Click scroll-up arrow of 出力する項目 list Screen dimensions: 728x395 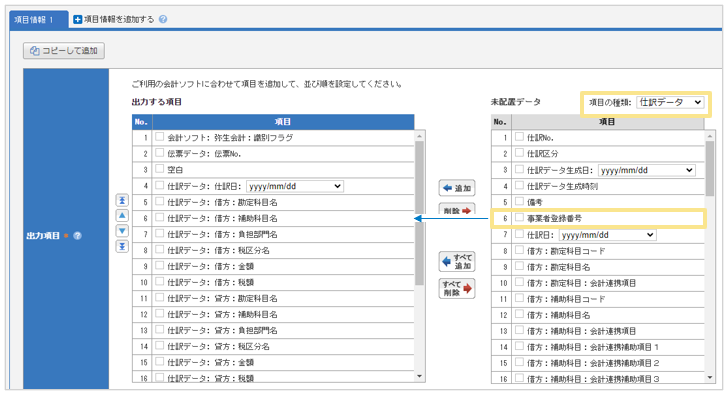click(x=420, y=136)
